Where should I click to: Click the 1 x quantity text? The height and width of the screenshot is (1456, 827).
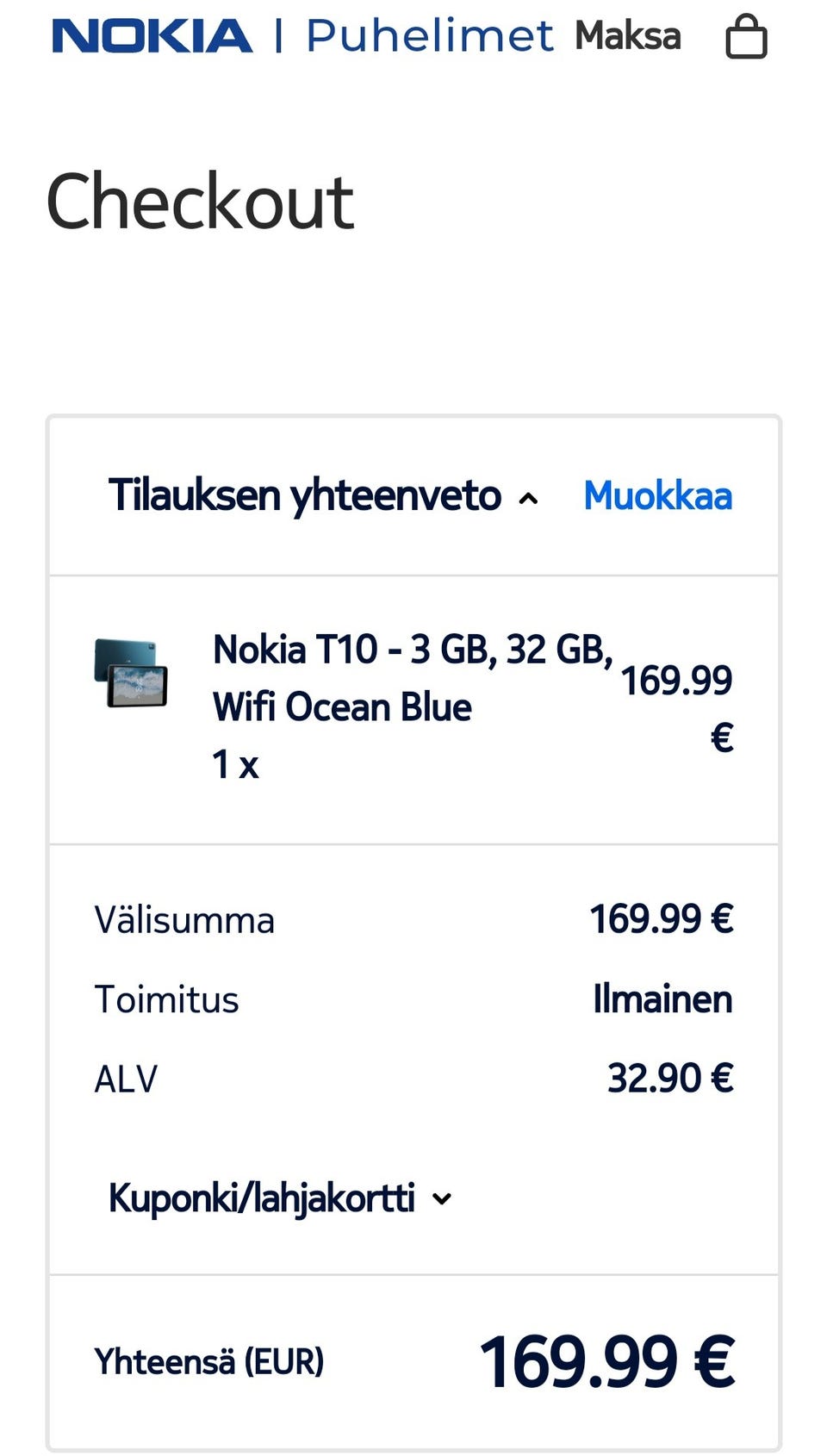coord(235,764)
